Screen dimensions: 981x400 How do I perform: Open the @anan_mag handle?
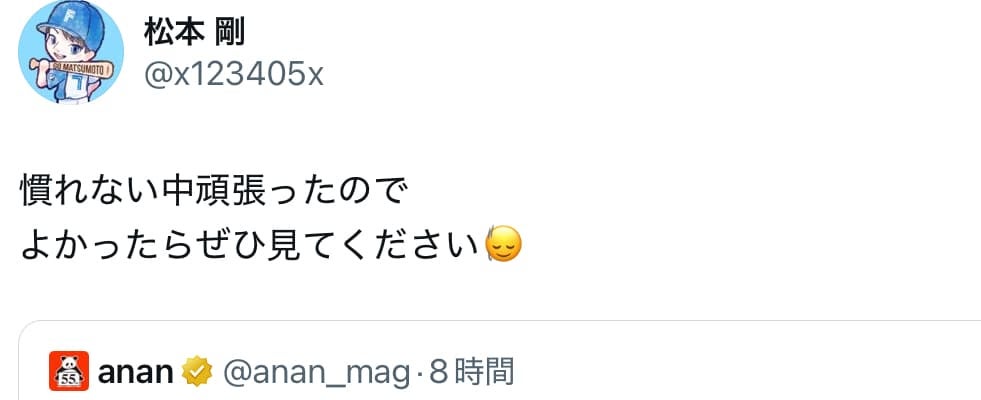[317, 372]
